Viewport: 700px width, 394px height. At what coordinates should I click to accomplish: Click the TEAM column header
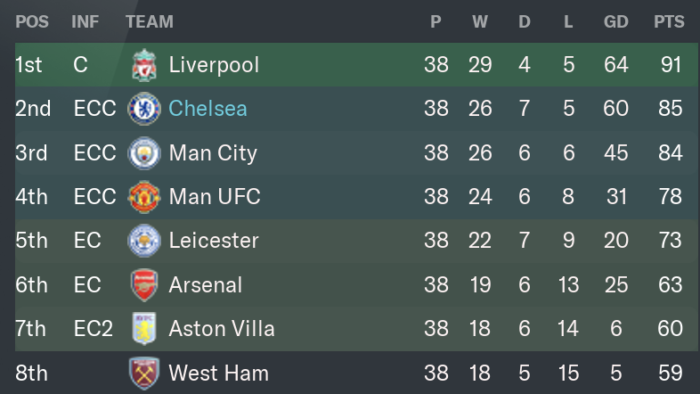pyautogui.click(x=150, y=21)
